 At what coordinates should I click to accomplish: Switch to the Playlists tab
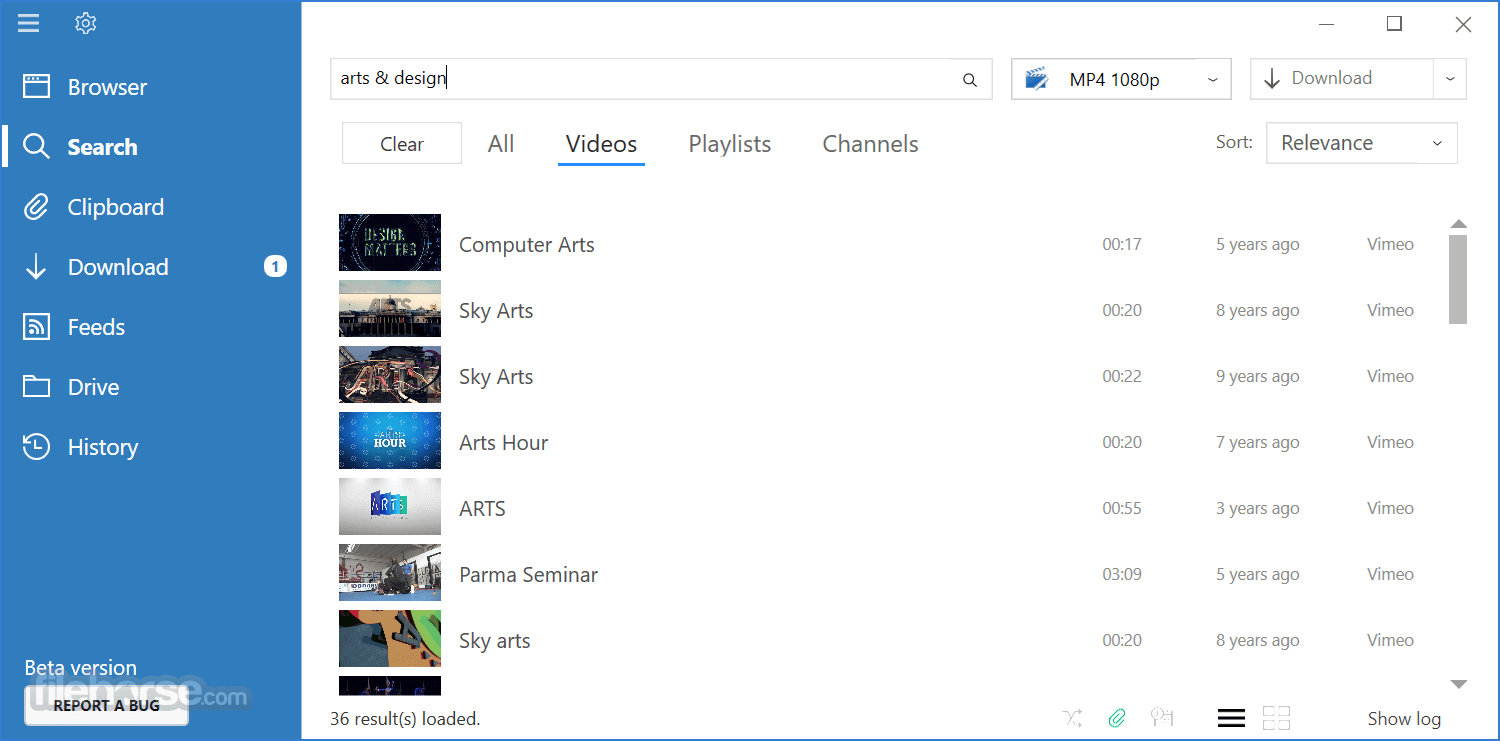pos(730,144)
